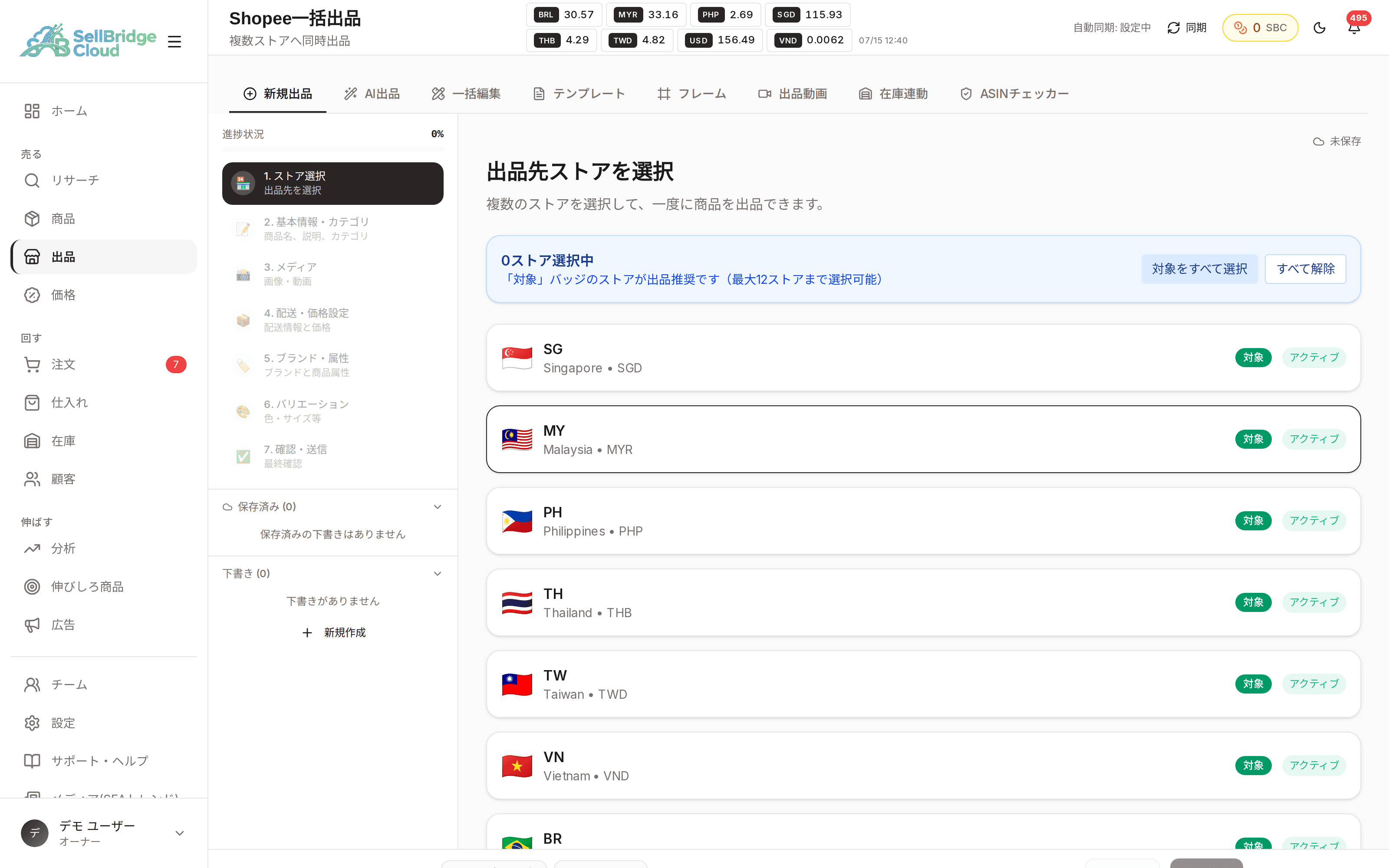The height and width of the screenshot is (868, 1389).
Task: Click the BRL 30.57 exchange rate
Action: (x=564, y=14)
